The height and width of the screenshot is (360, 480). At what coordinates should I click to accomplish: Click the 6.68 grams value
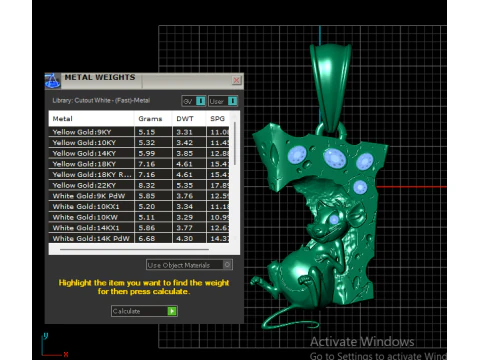tap(147, 239)
